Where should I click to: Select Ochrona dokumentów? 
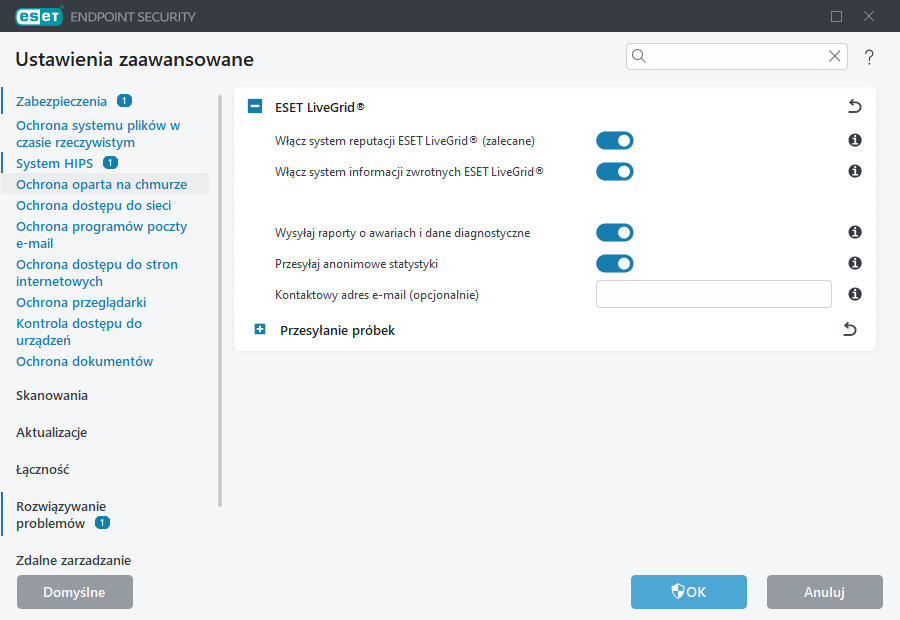tap(84, 362)
